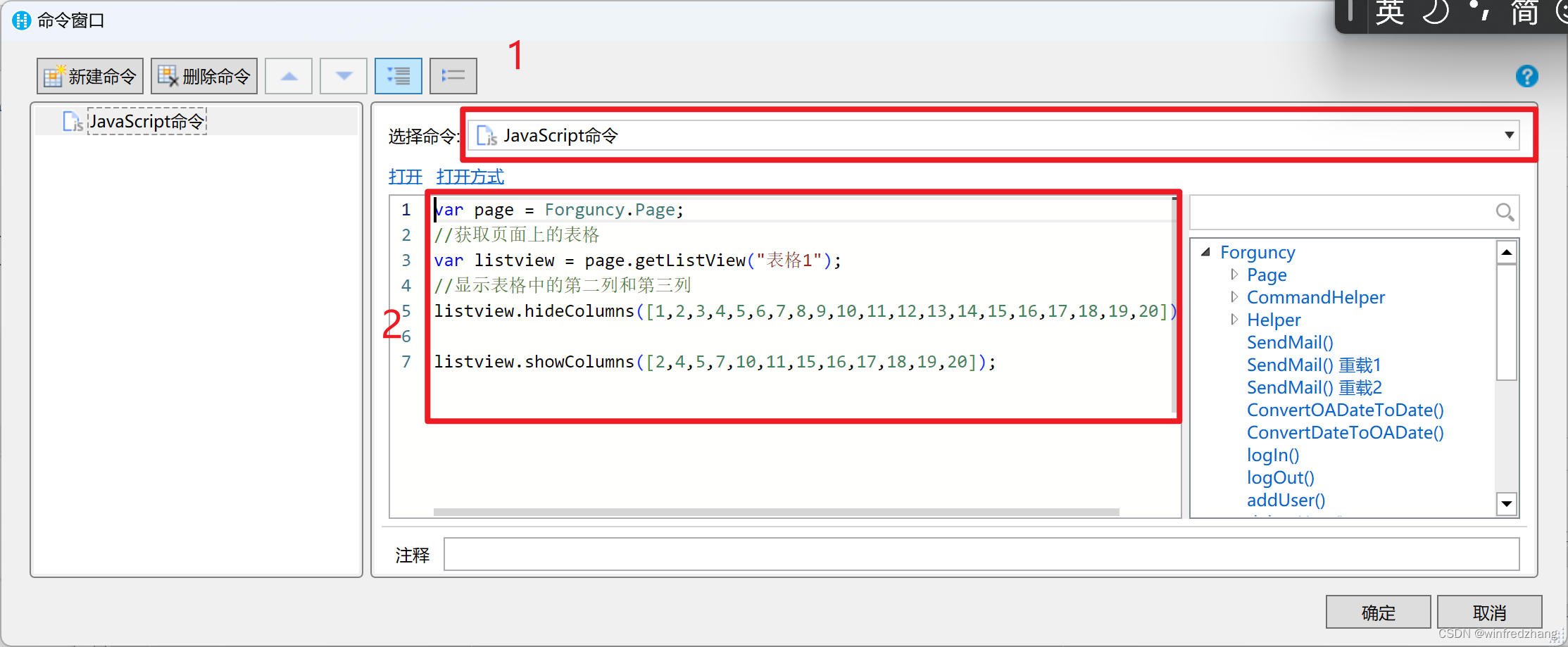Click the 简 simplified Chinese IME toggle
Viewport: 1568px width, 647px height.
[1524, 13]
